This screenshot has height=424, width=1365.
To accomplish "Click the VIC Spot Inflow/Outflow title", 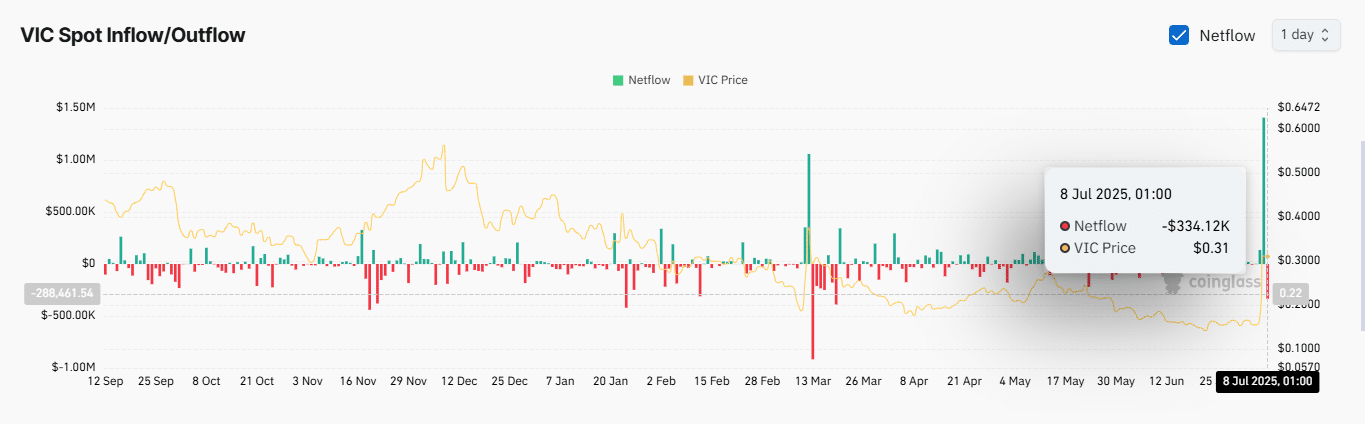I will (x=133, y=35).
